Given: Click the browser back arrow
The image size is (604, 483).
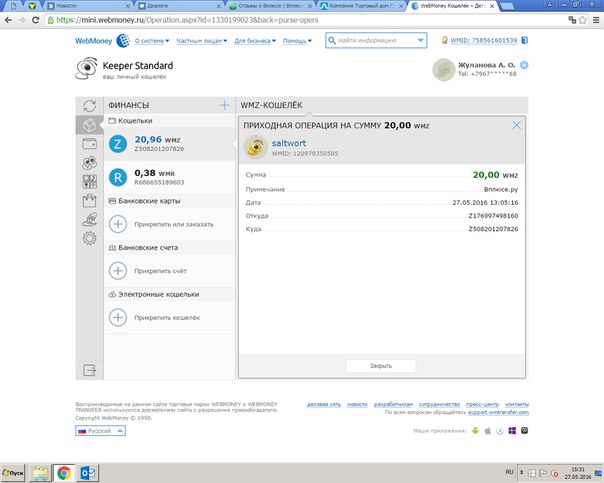Looking at the screenshot, I should [x=8, y=20].
